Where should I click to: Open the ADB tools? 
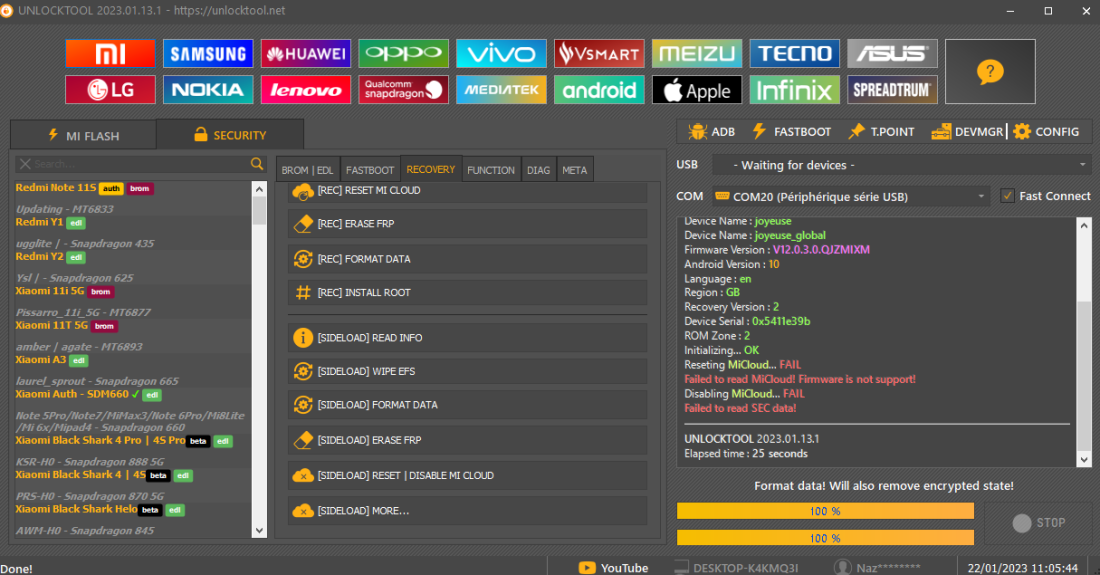pos(711,131)
